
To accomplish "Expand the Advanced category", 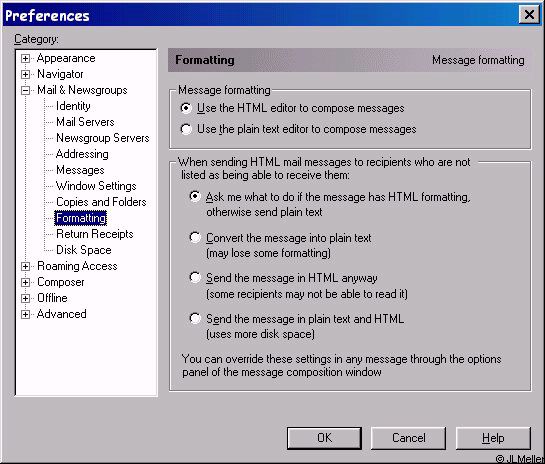I will pos(25,315).
